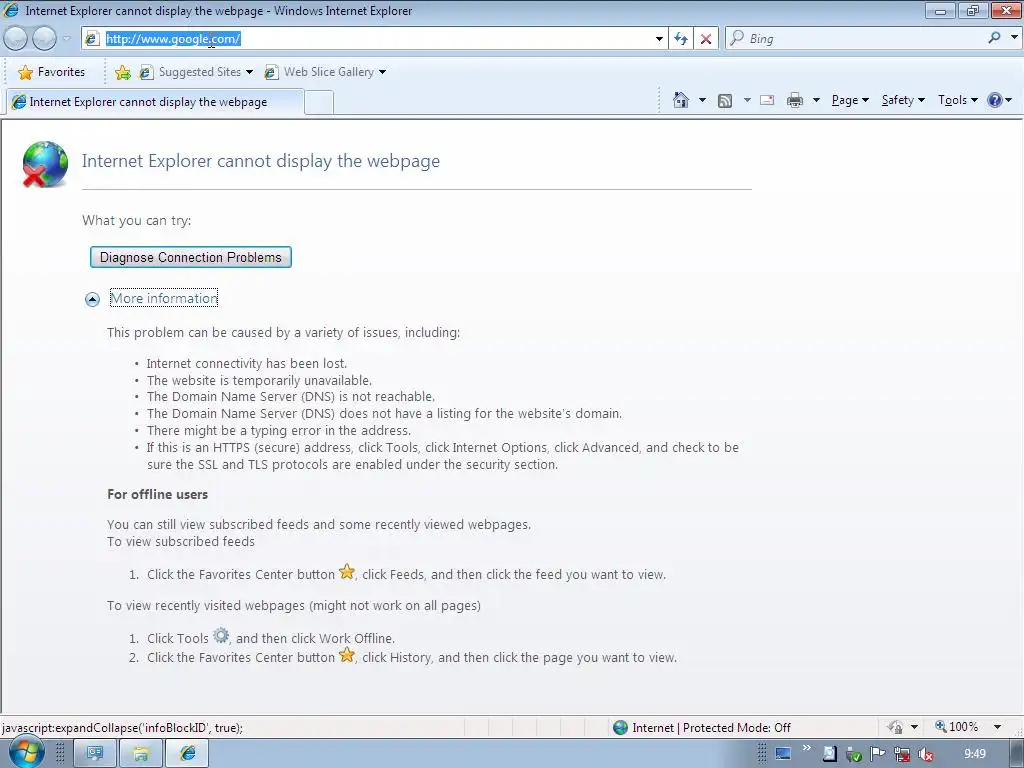This screenshot has width=1024, height=768.
Task: Click the Add to Favorites Bar star icon
Action: coord(122,72)
